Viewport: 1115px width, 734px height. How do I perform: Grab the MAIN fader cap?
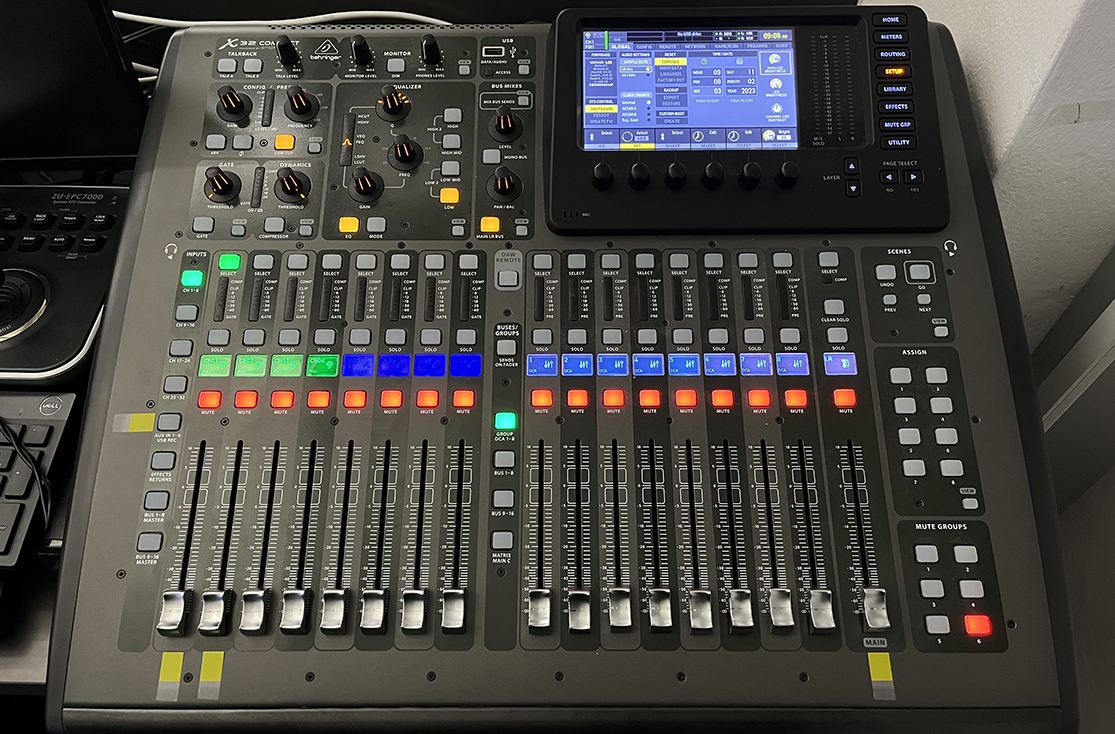pyautogui.click(x=876, y=608)
